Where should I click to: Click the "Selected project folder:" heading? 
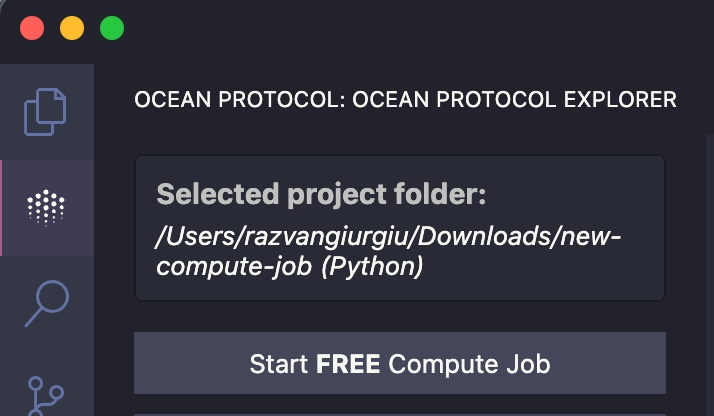(x=321, y=194)
